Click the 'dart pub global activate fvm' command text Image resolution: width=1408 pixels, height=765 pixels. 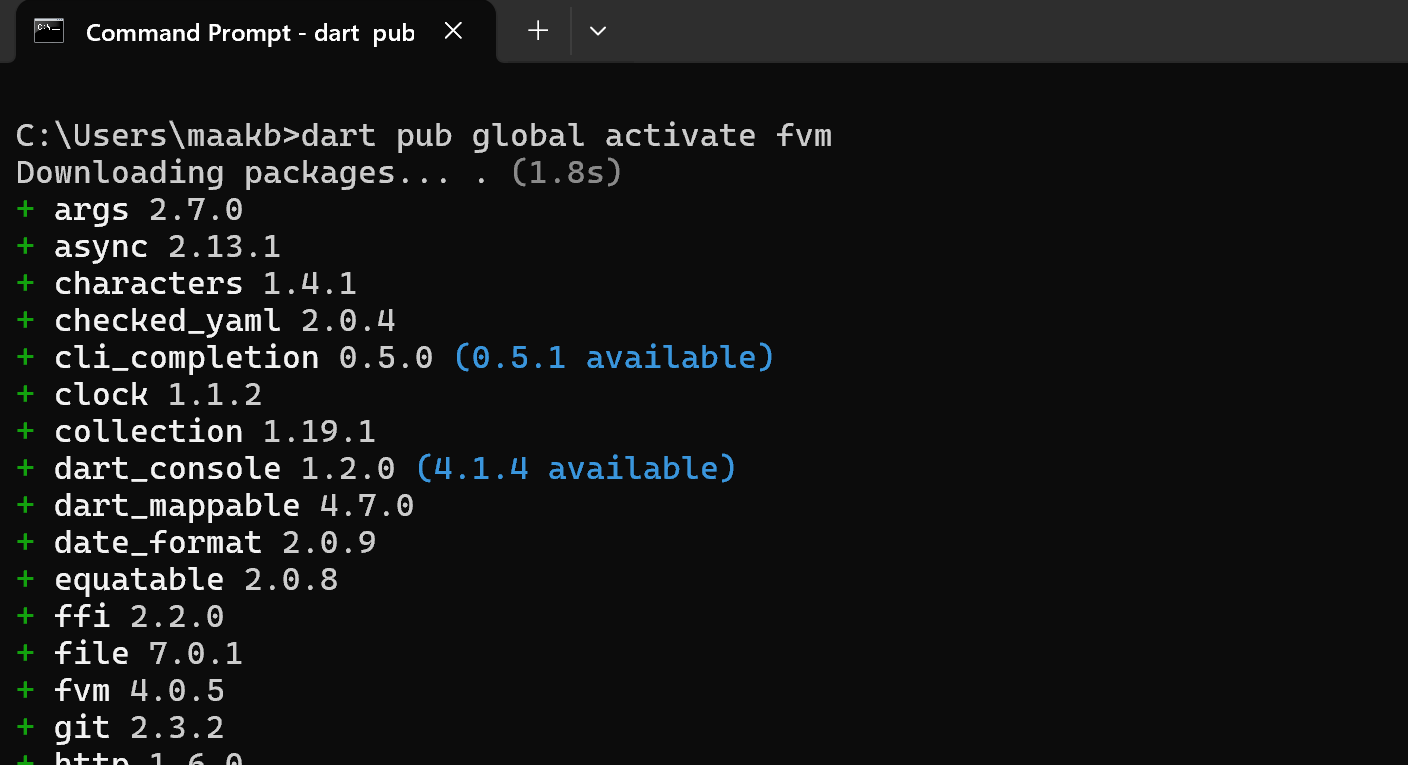tap(566, 135)
